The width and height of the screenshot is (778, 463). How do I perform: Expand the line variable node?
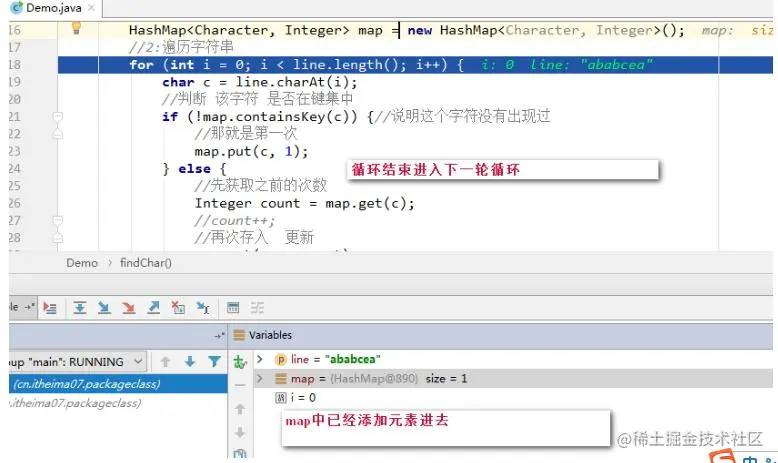coord(259,359)
